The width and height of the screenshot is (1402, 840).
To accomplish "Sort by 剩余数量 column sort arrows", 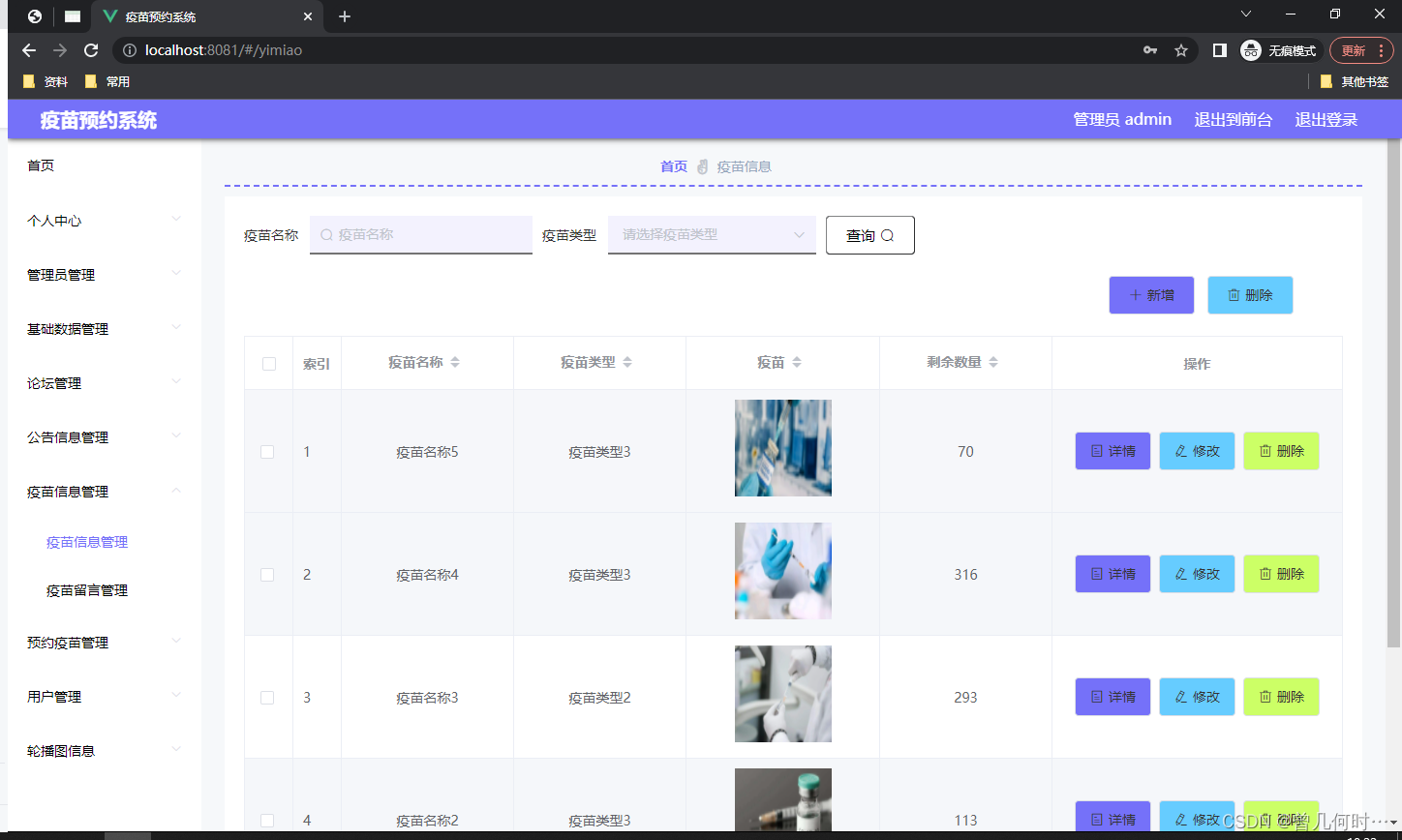I will point(993,362).
